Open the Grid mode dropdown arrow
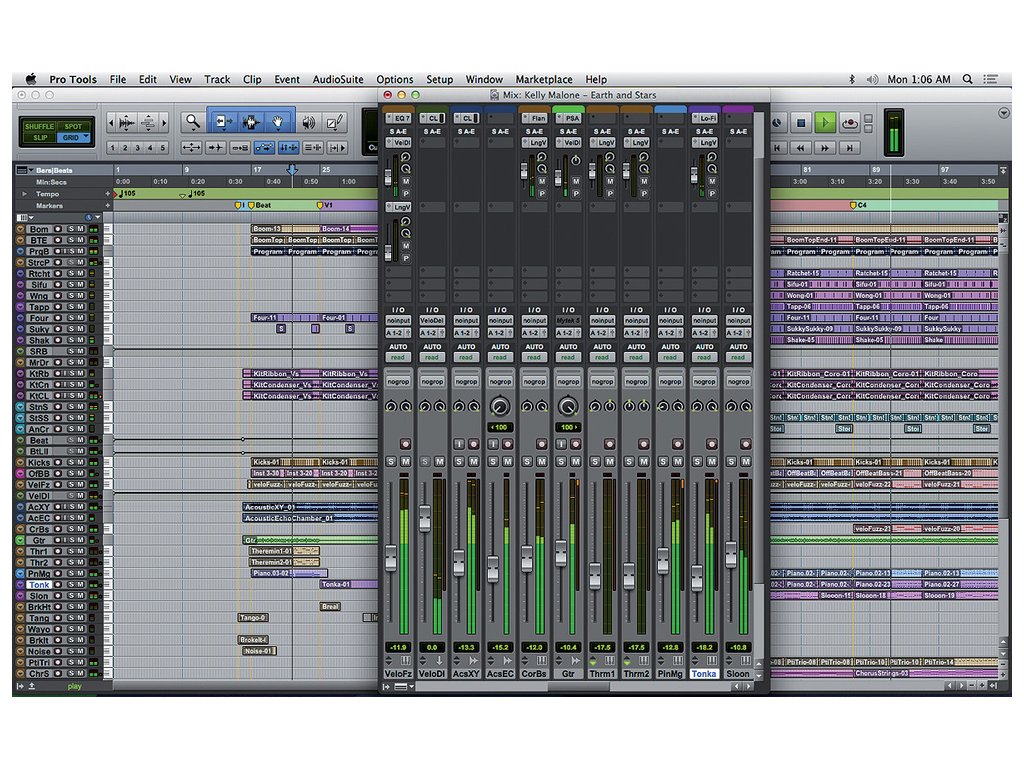Viewport: 1024px width, 768px height. coord(86,137)
